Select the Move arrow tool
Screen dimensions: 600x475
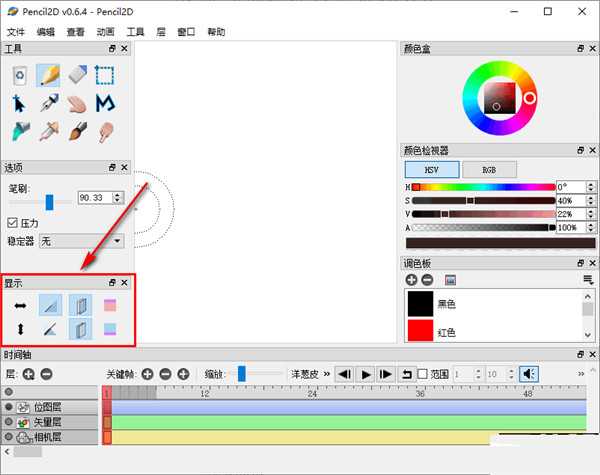(x=19, y=104)
